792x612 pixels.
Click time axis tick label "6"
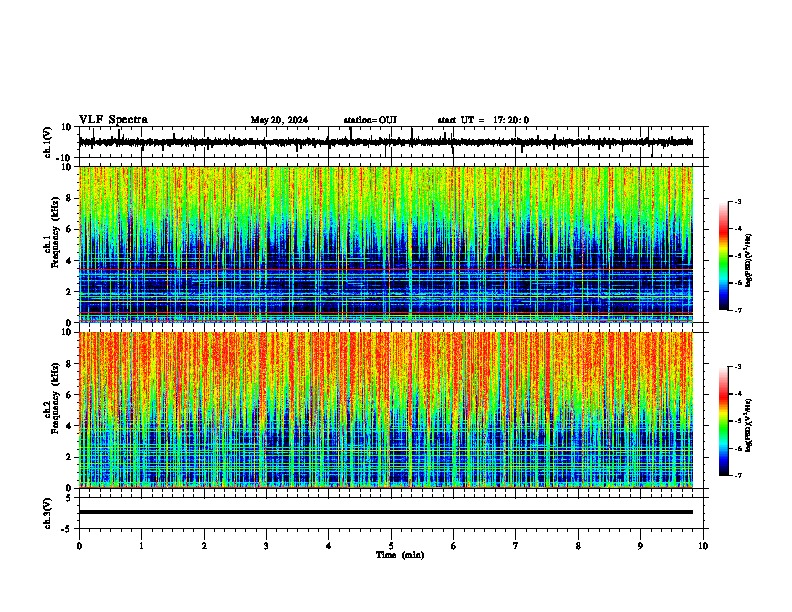click(454, 546)
